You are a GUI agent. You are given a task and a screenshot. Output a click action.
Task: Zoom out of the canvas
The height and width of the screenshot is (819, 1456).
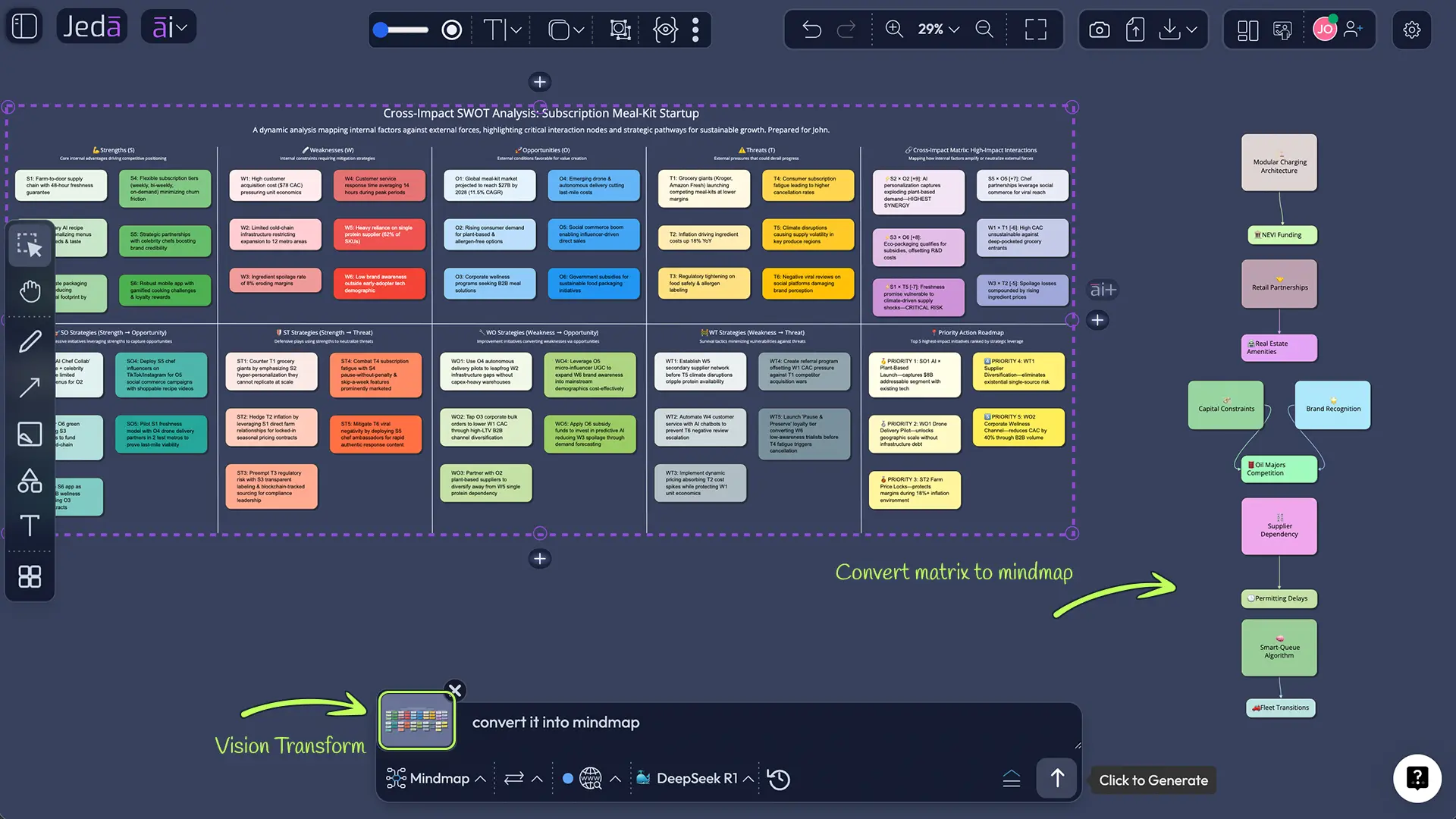(x=984, y=29)
